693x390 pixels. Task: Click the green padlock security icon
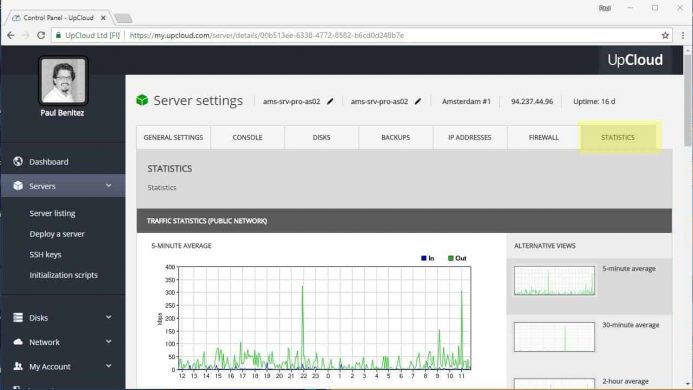coord(58,35)
